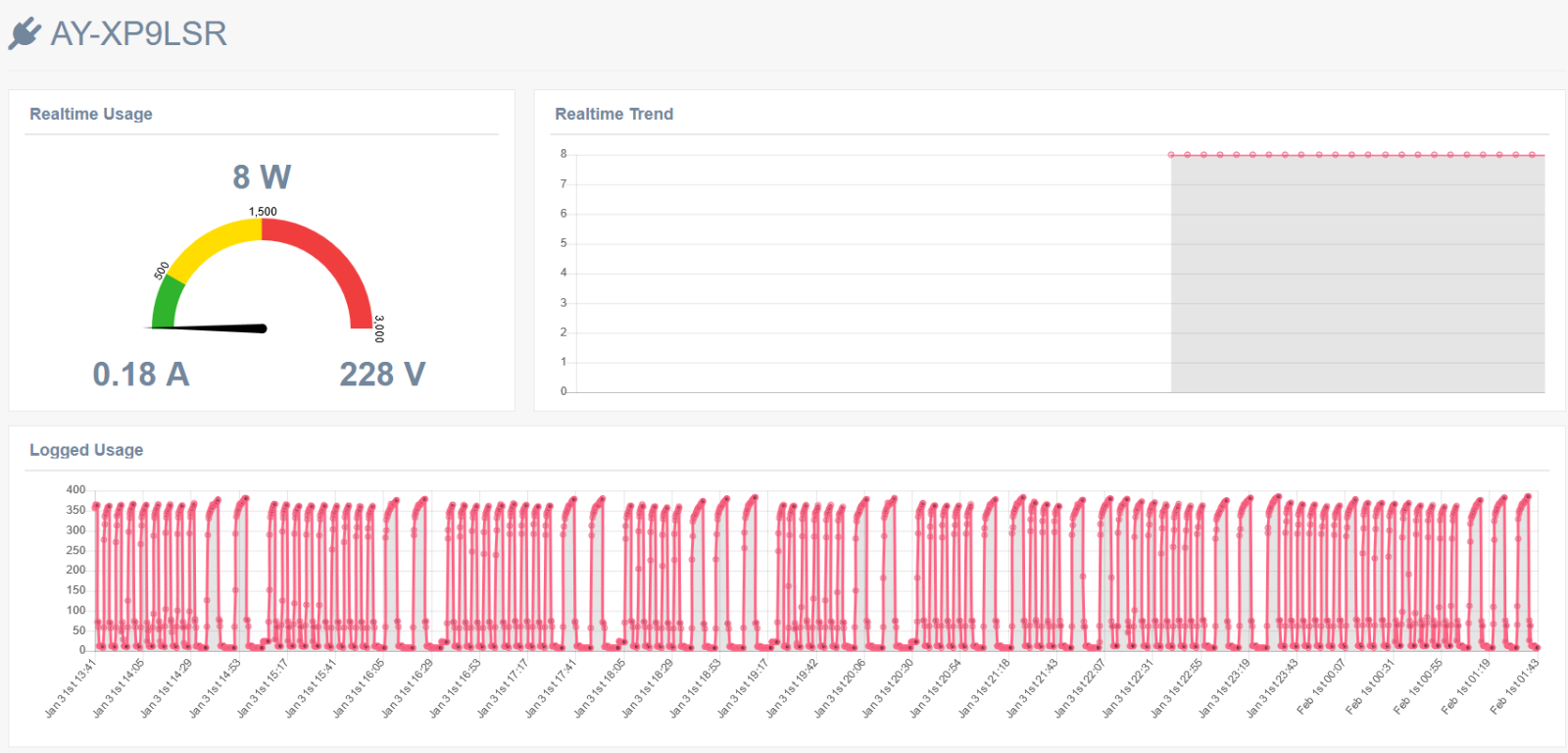Click the black gauge needle
Image resolution: width=1568 pixels, height=753 pixels.
click(x=211, y=327)
